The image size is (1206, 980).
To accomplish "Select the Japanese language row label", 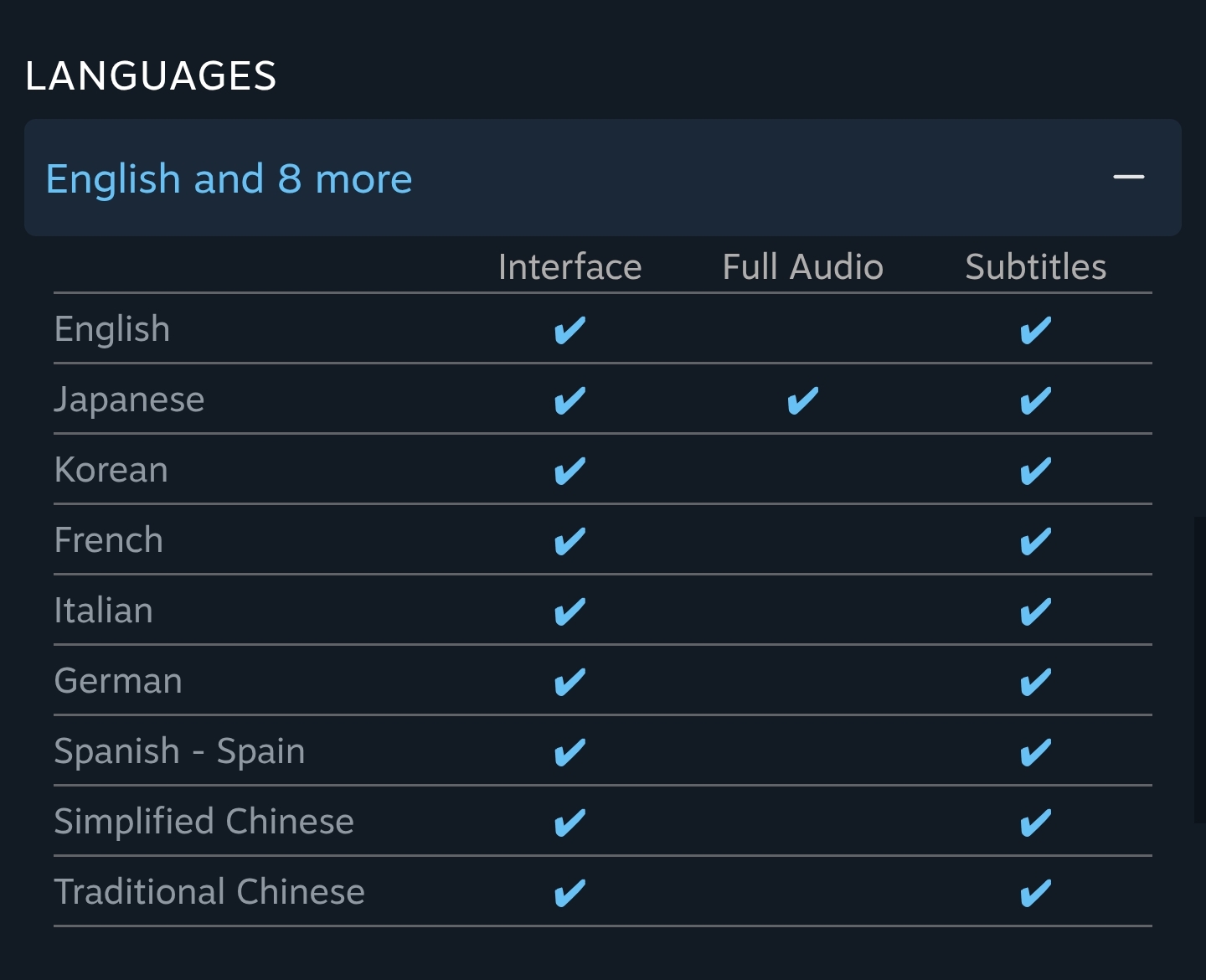I will (129, 400).
